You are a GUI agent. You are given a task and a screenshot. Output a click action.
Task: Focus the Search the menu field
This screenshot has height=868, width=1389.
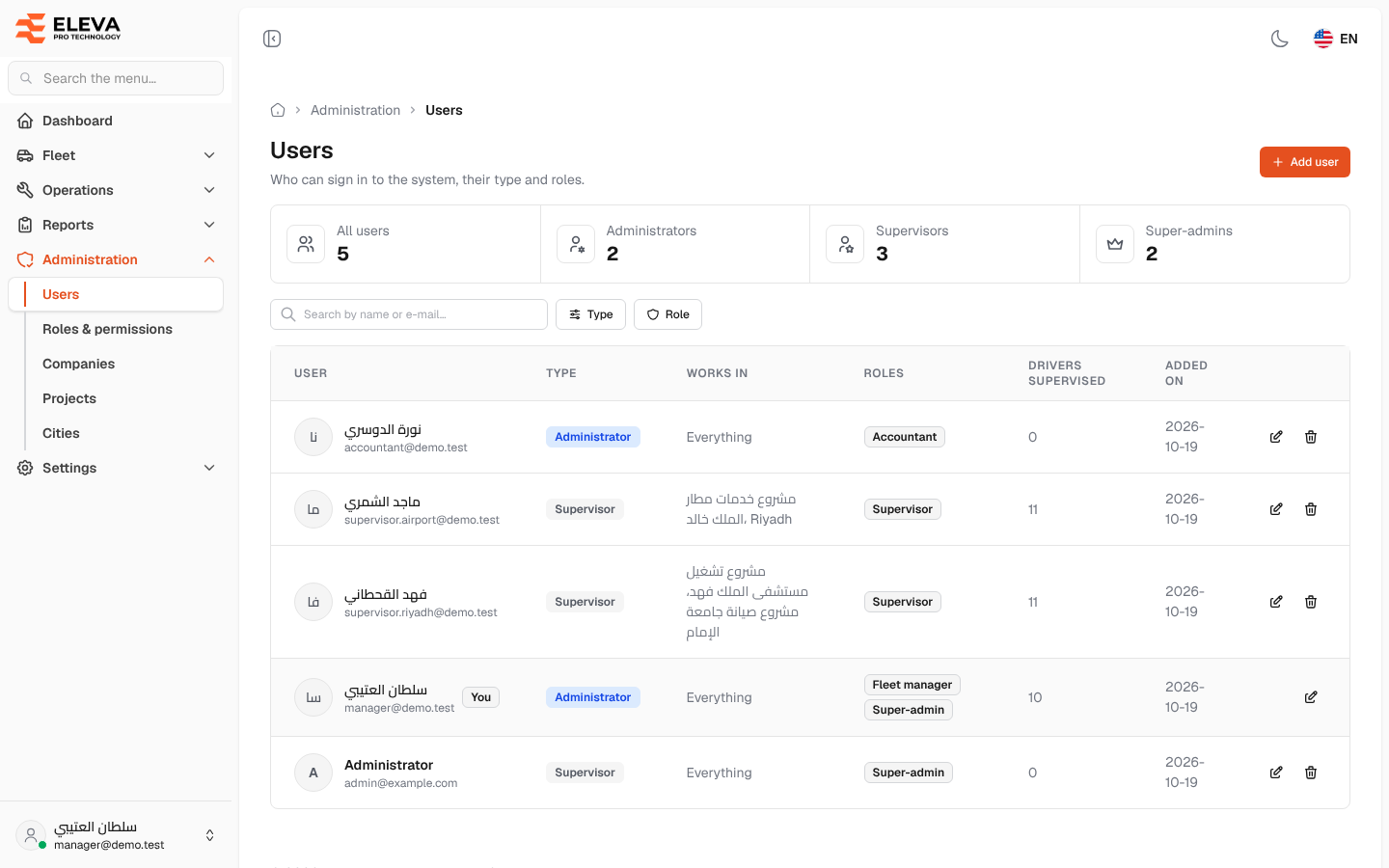coord(116,78)
